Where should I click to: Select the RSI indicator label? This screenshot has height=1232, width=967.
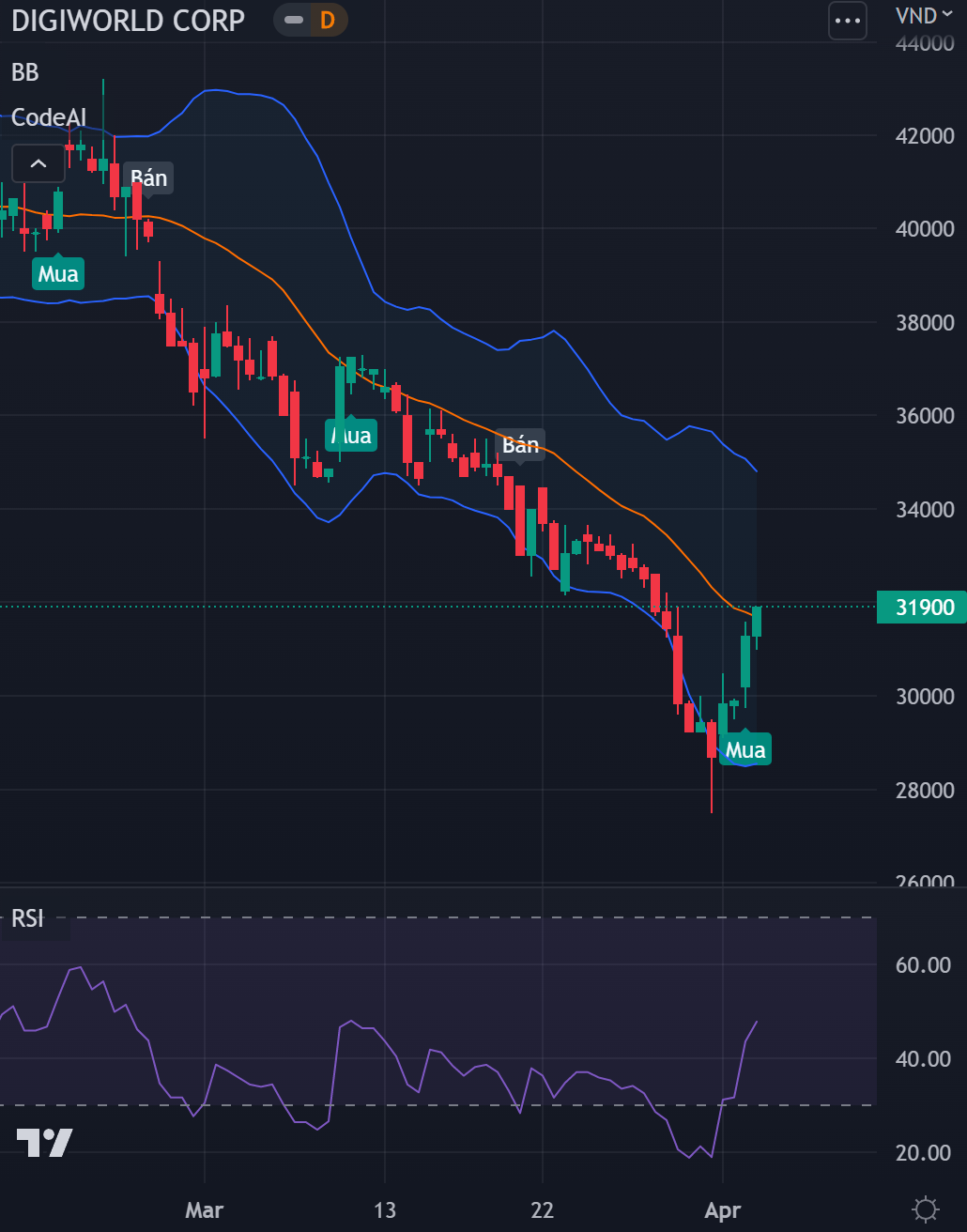(x=27, y=917)
